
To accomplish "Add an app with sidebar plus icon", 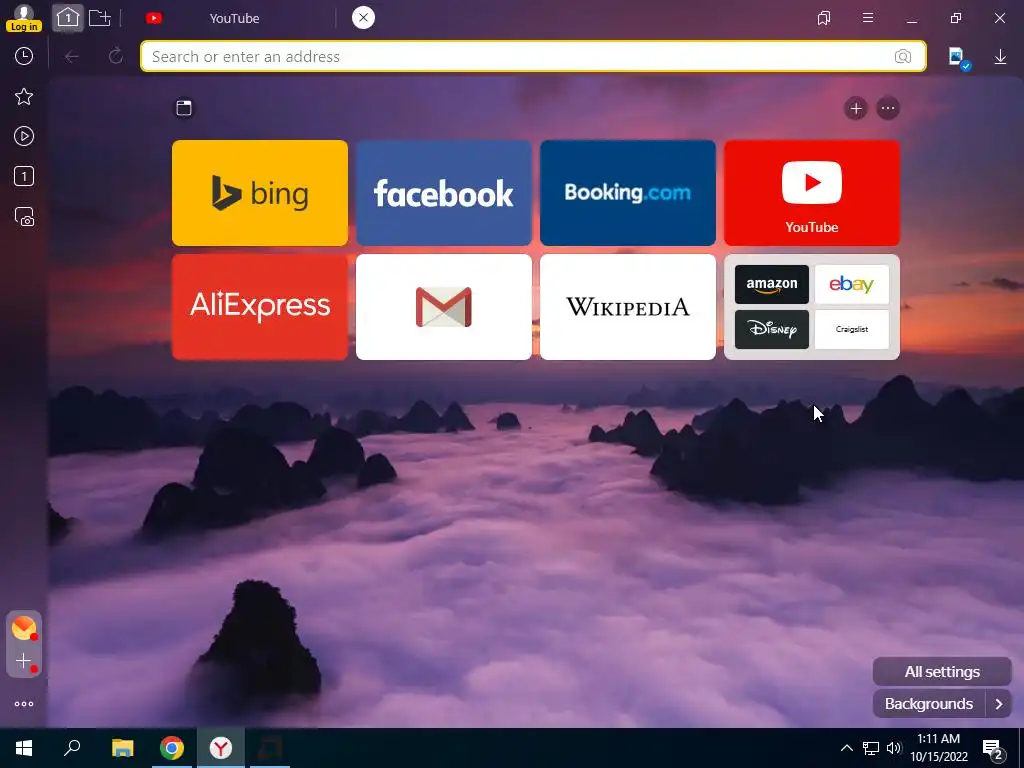I will point(24,661).
